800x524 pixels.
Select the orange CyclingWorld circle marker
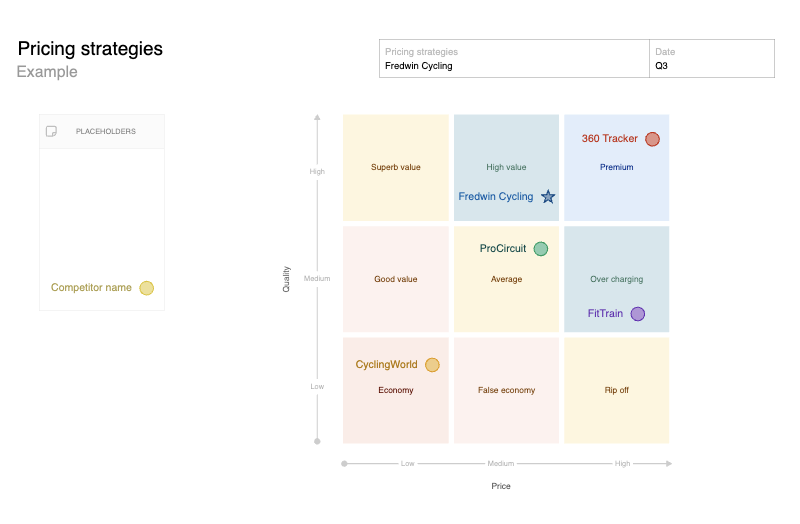pyautogui.click(x=432, y=365)
